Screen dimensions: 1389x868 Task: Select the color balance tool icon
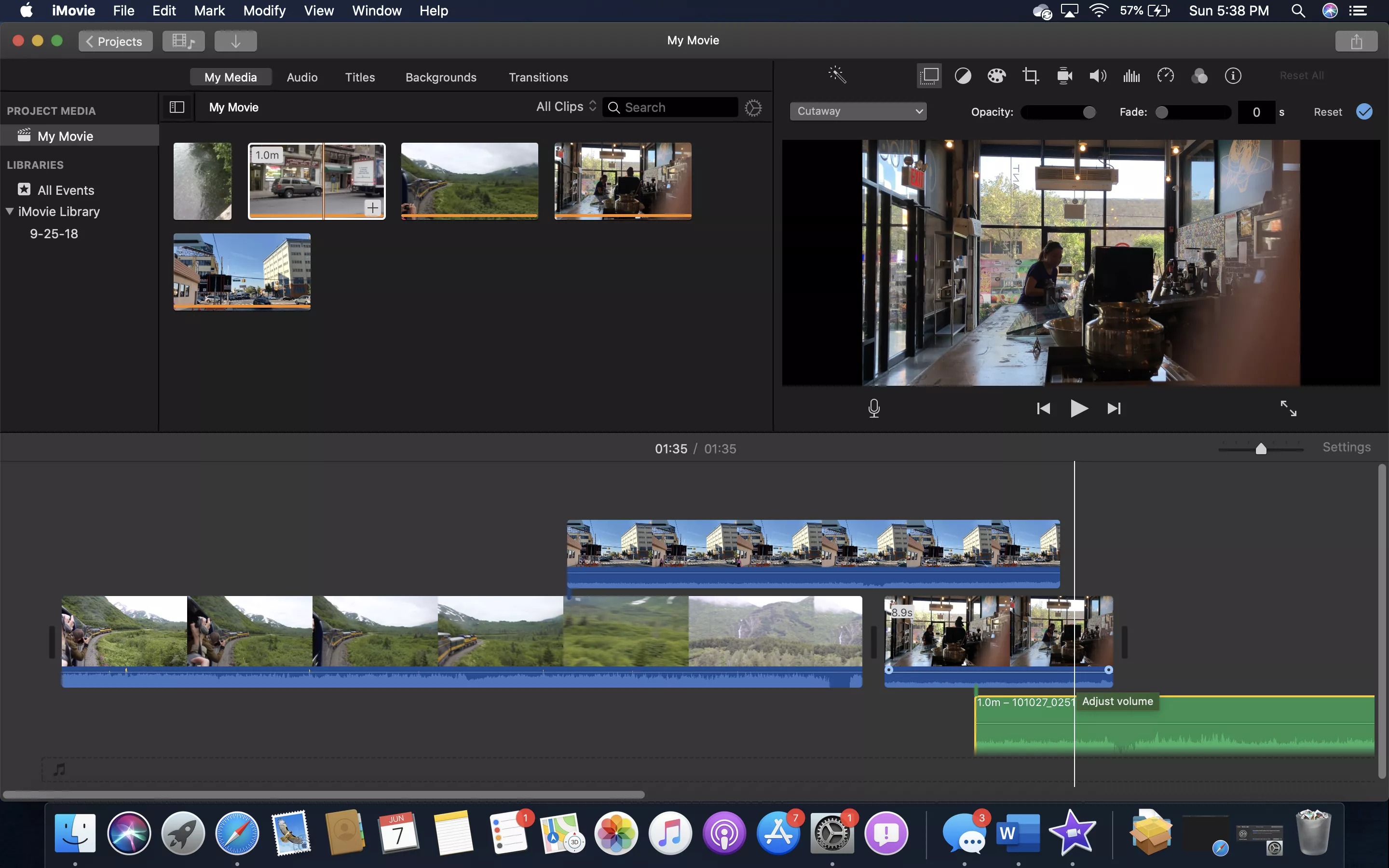tap(962, 75)
